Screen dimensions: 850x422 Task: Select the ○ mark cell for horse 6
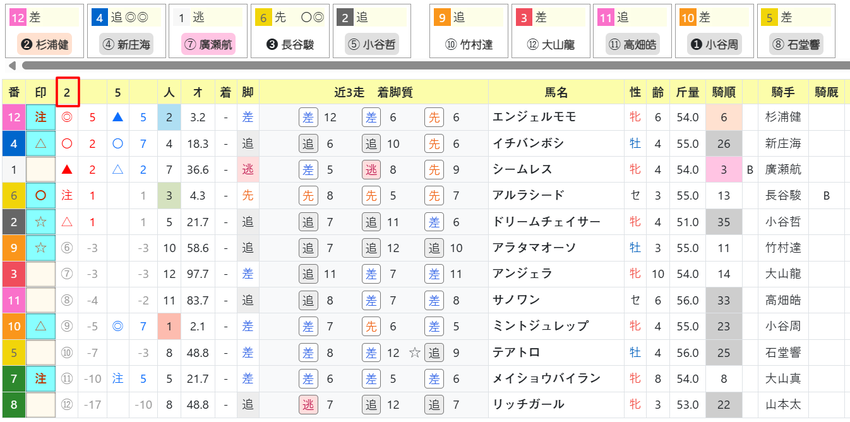coord(41,196)
